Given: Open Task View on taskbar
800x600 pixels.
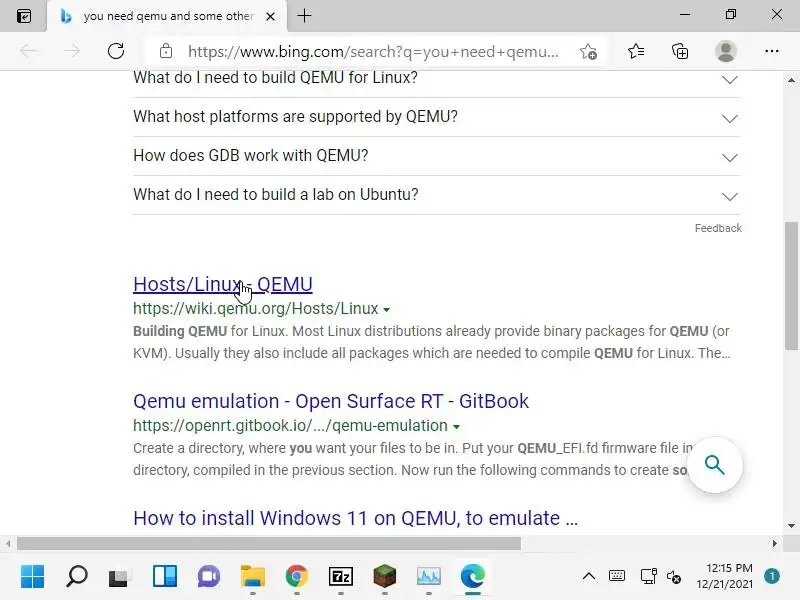Looking at the screenshot, I should pyautogui.click(x=120, y=577).
